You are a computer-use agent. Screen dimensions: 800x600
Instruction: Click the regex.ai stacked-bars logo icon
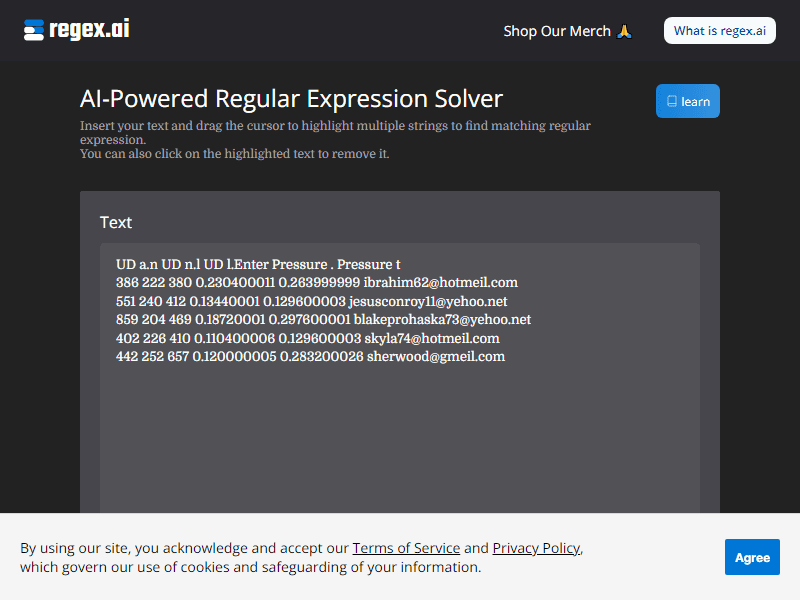(34, 30)
